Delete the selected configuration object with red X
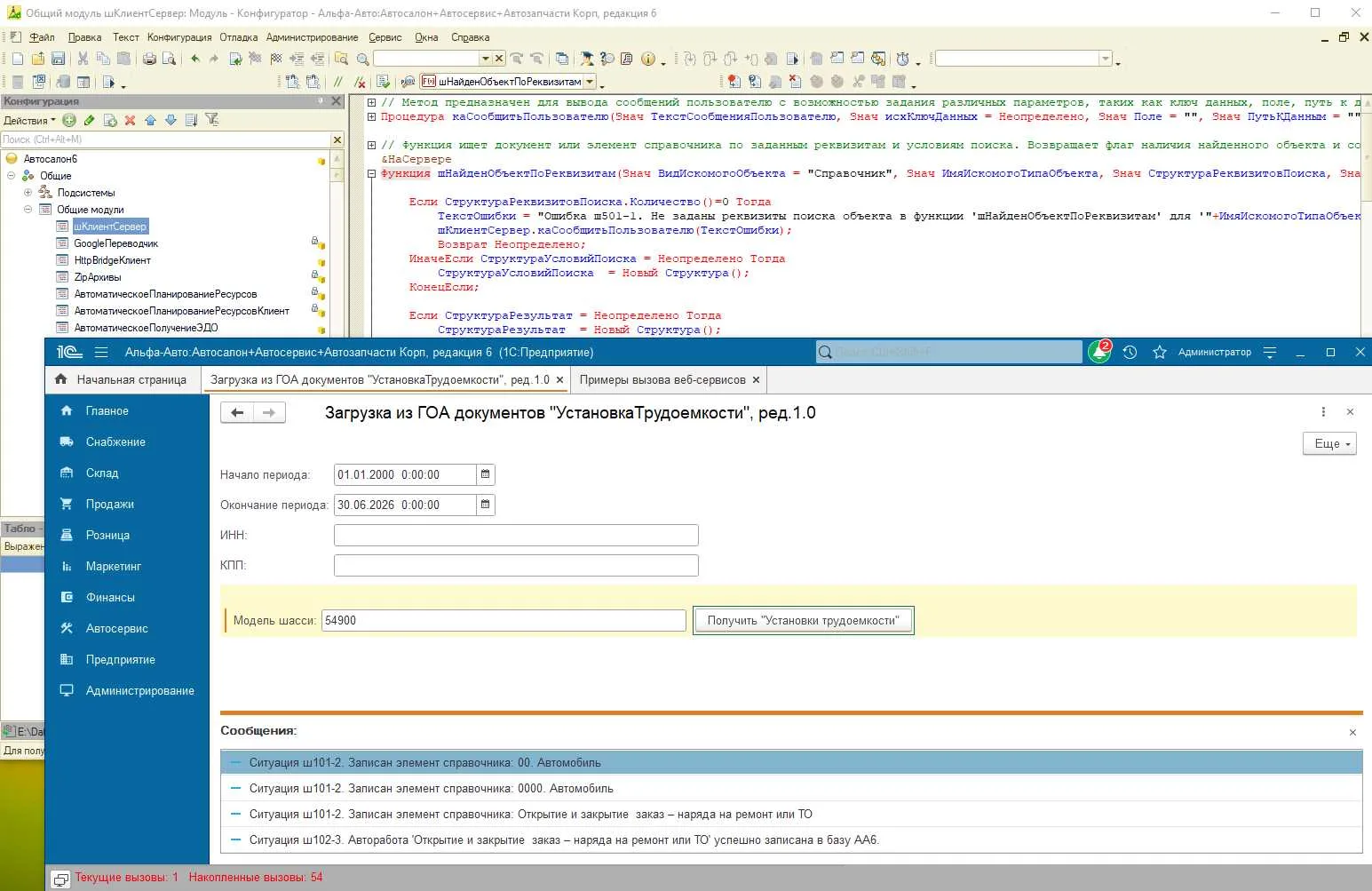 (x=130, y=120)
